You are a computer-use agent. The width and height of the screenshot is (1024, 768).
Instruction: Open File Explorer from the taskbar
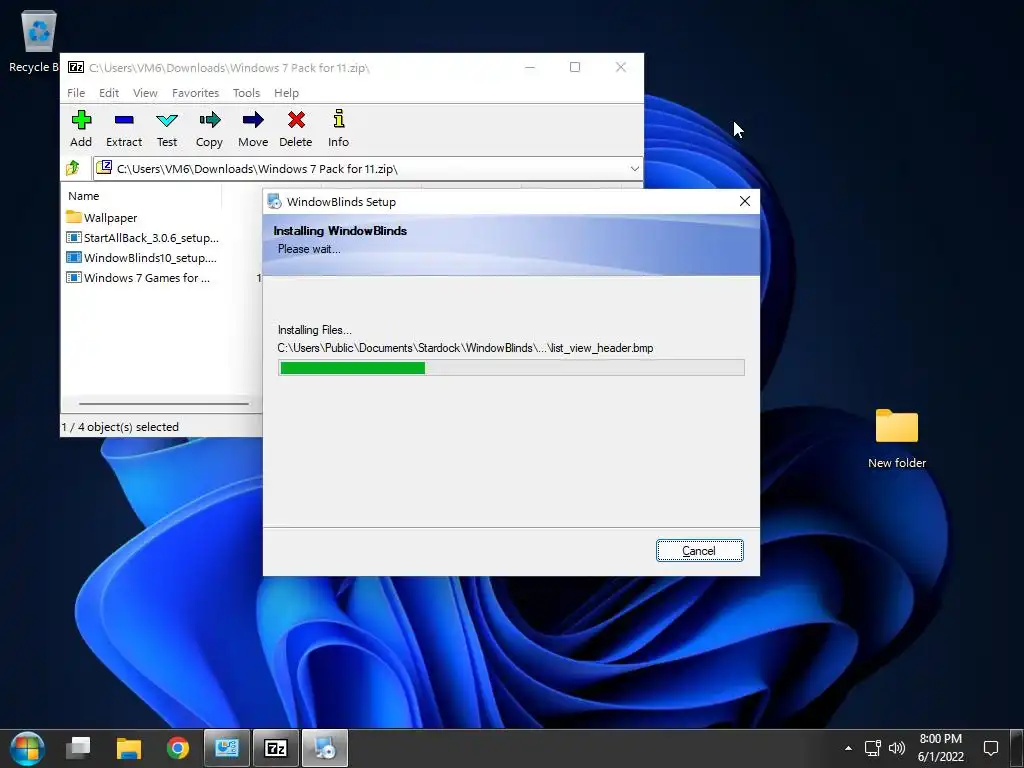tap(129, 748)
